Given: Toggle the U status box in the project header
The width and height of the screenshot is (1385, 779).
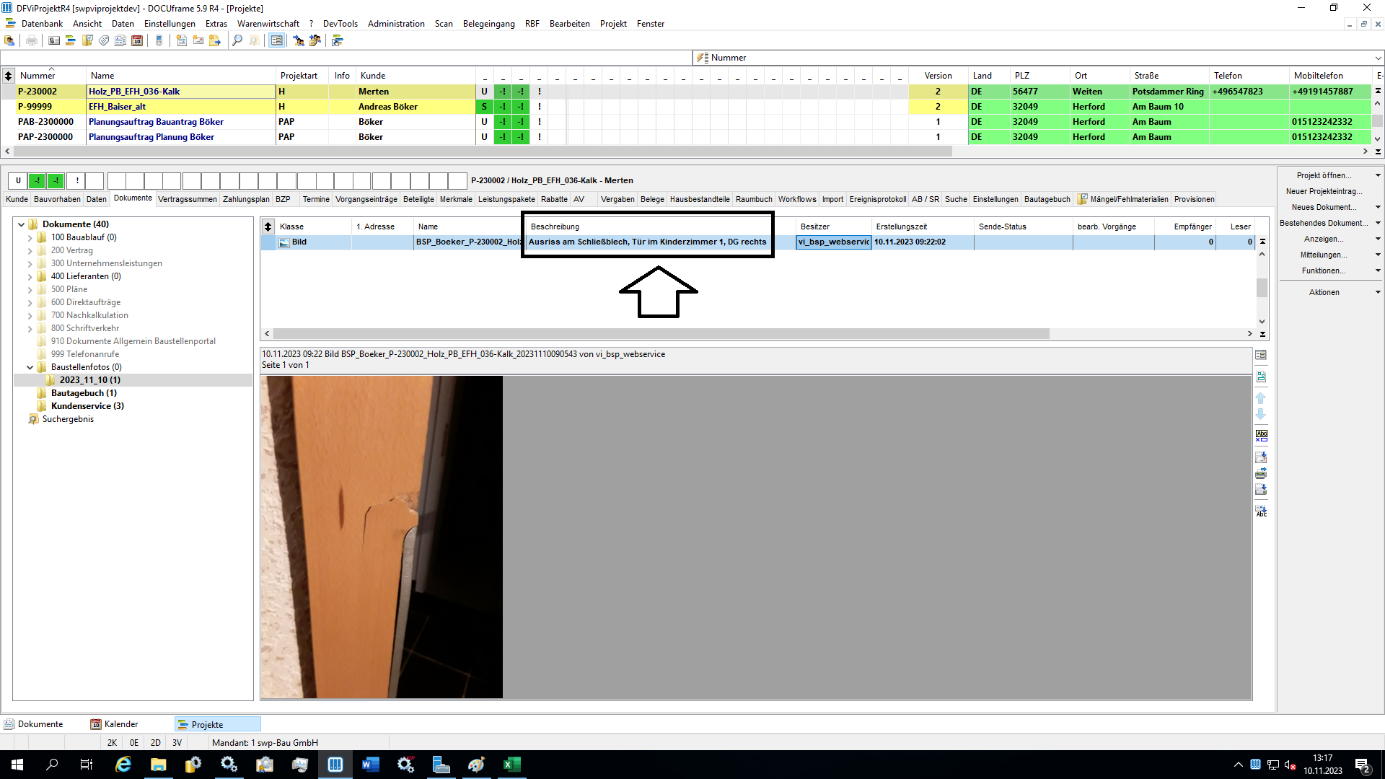Looking at the screenshot, I should pyautogui.click(x=17, y=181).
